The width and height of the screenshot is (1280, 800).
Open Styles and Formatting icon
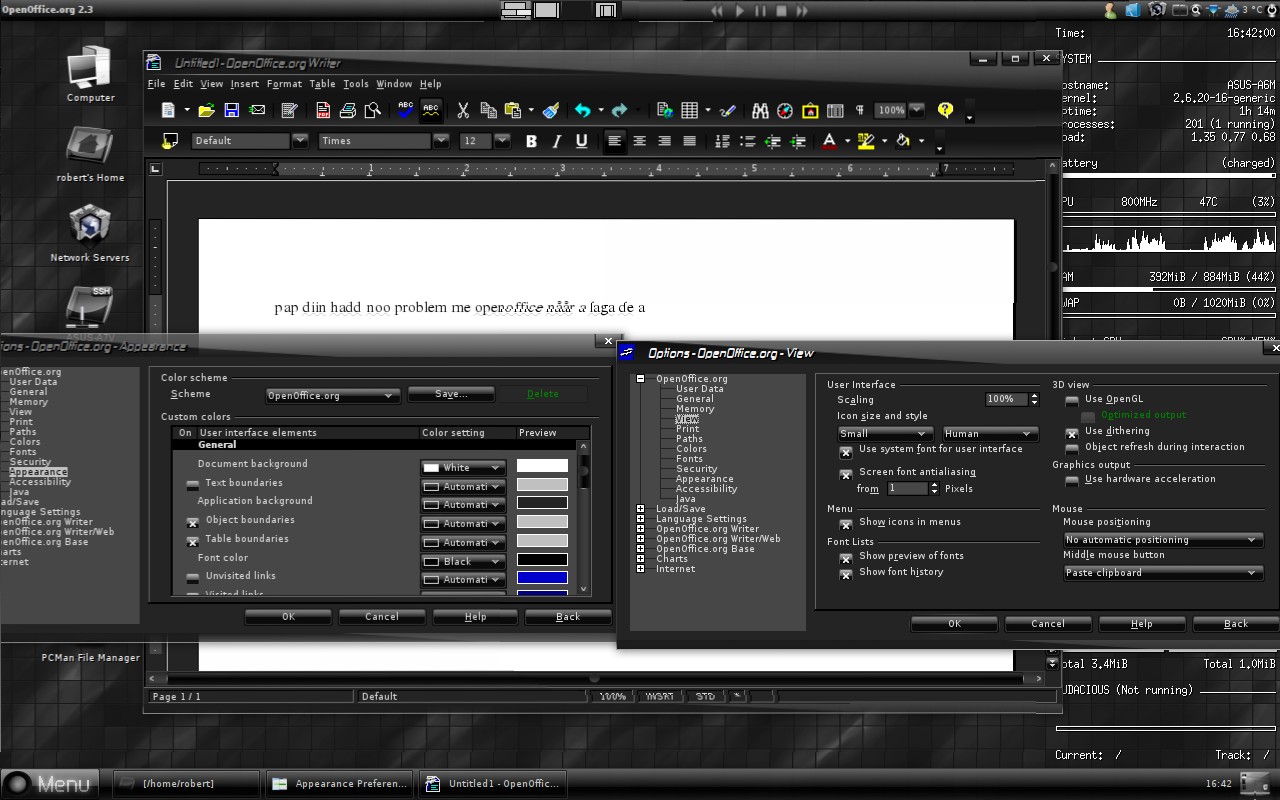click(x=170, y=141)
